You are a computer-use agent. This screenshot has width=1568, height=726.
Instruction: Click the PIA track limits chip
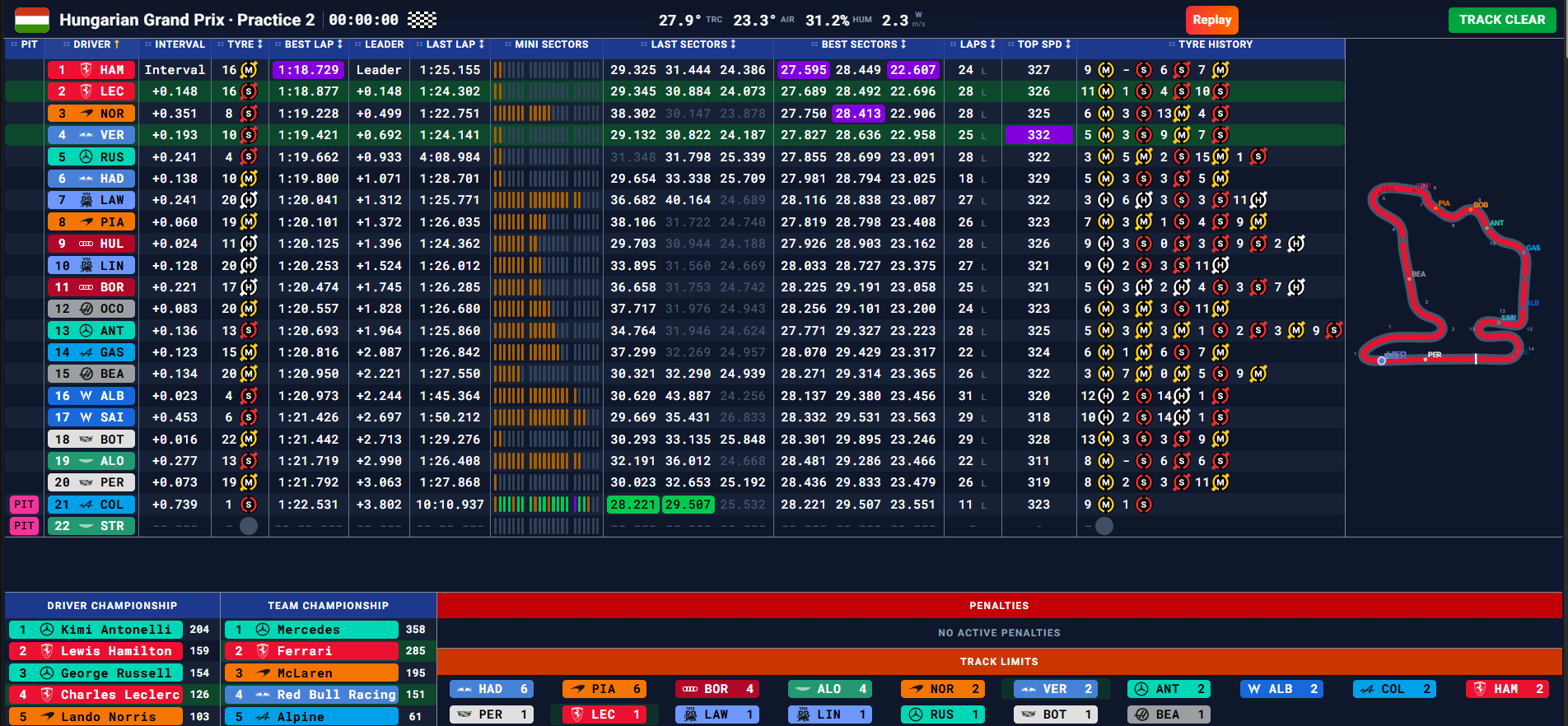click(x=604, y=689)
